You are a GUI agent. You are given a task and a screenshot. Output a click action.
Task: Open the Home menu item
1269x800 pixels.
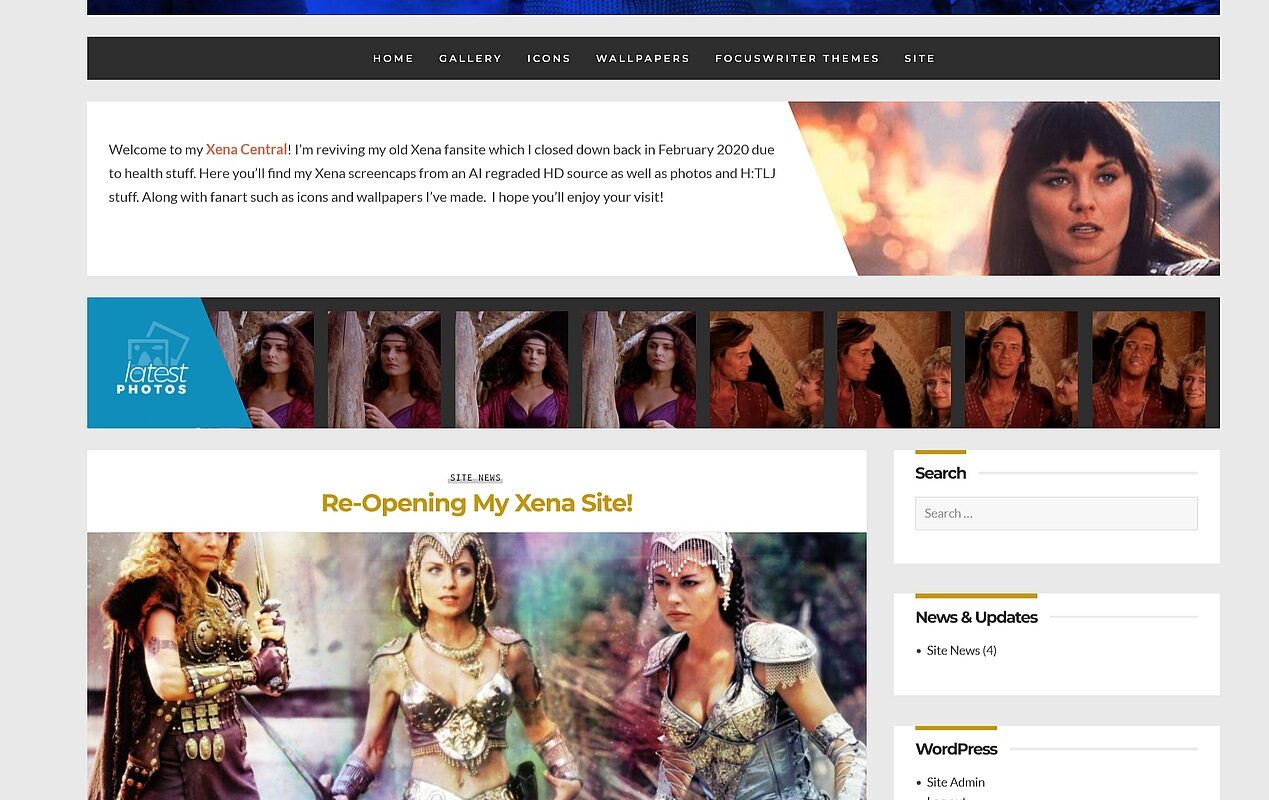coord(393,59)
